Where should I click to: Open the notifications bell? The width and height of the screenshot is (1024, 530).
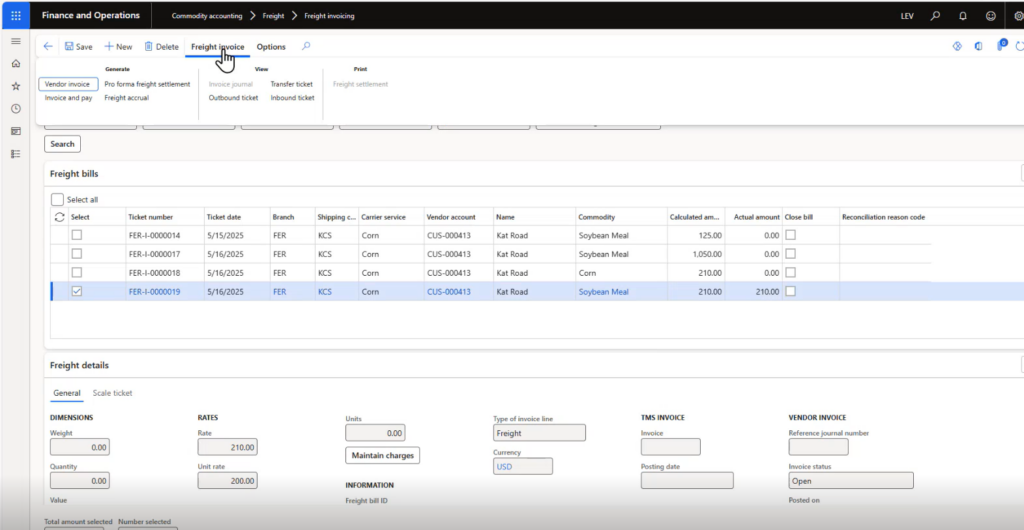point(963,16)
